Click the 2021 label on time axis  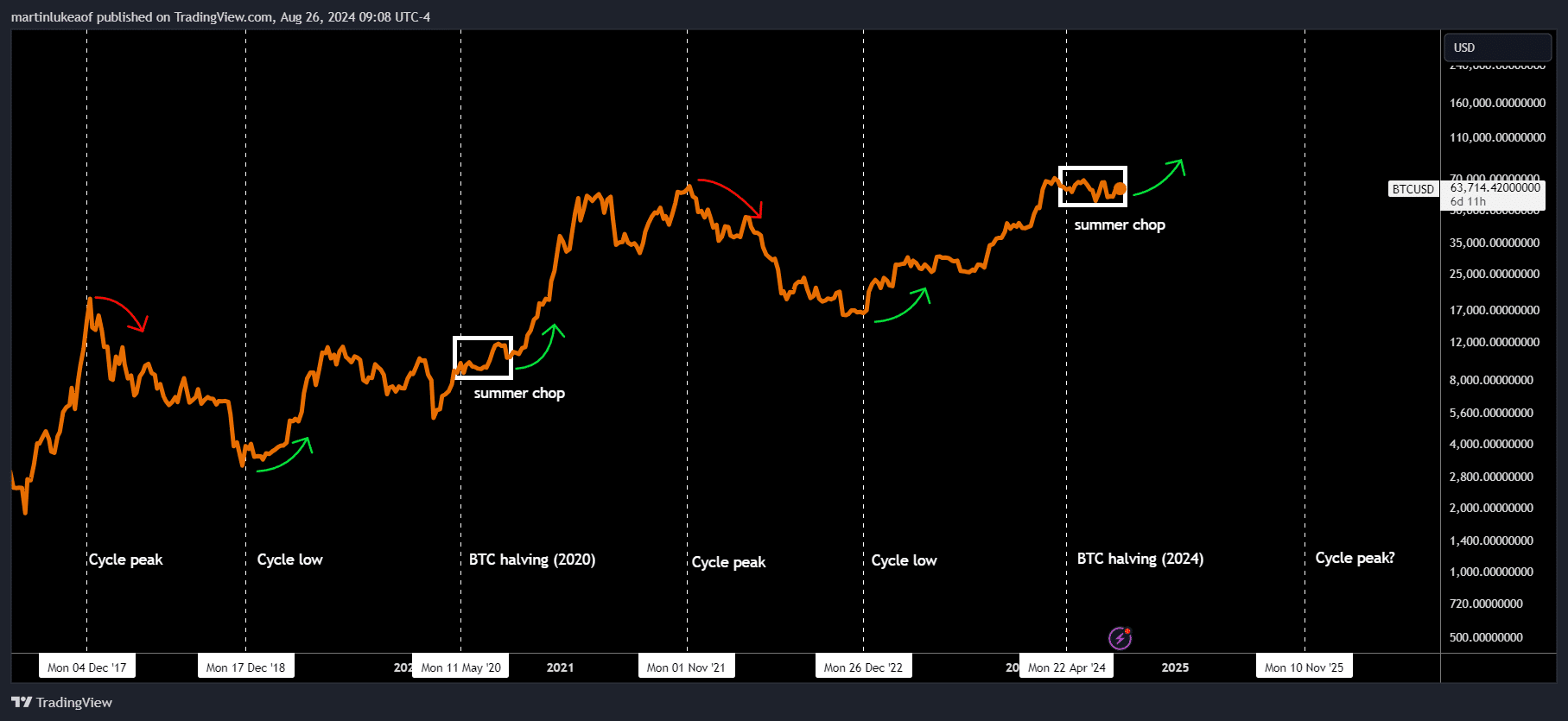point(560,667)
